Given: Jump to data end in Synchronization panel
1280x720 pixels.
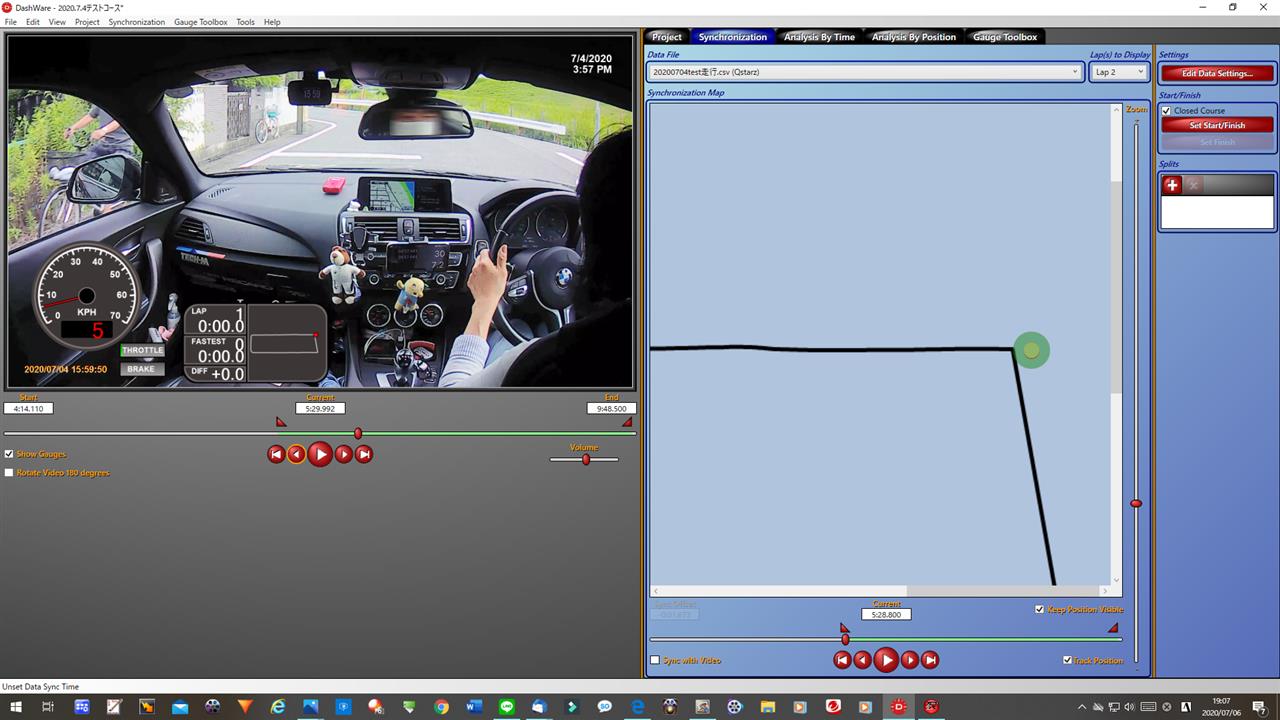Looking at the screenshot, I should pos(930,660).
